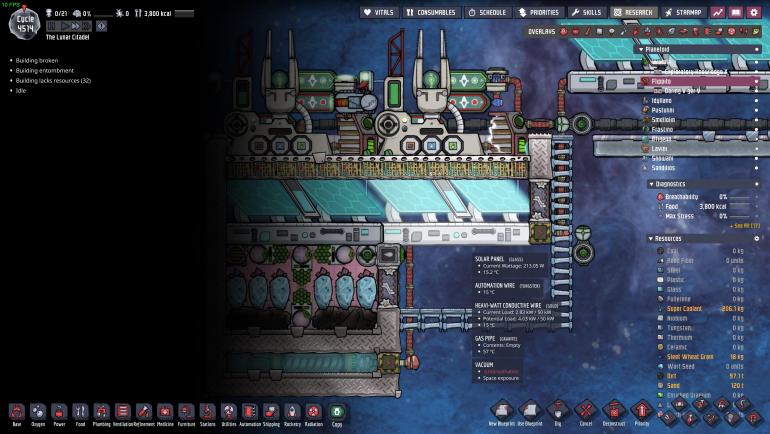Click the Building broken notification
Image resolution: width=770 pixels, height=434 pixels.
point(37,60)
